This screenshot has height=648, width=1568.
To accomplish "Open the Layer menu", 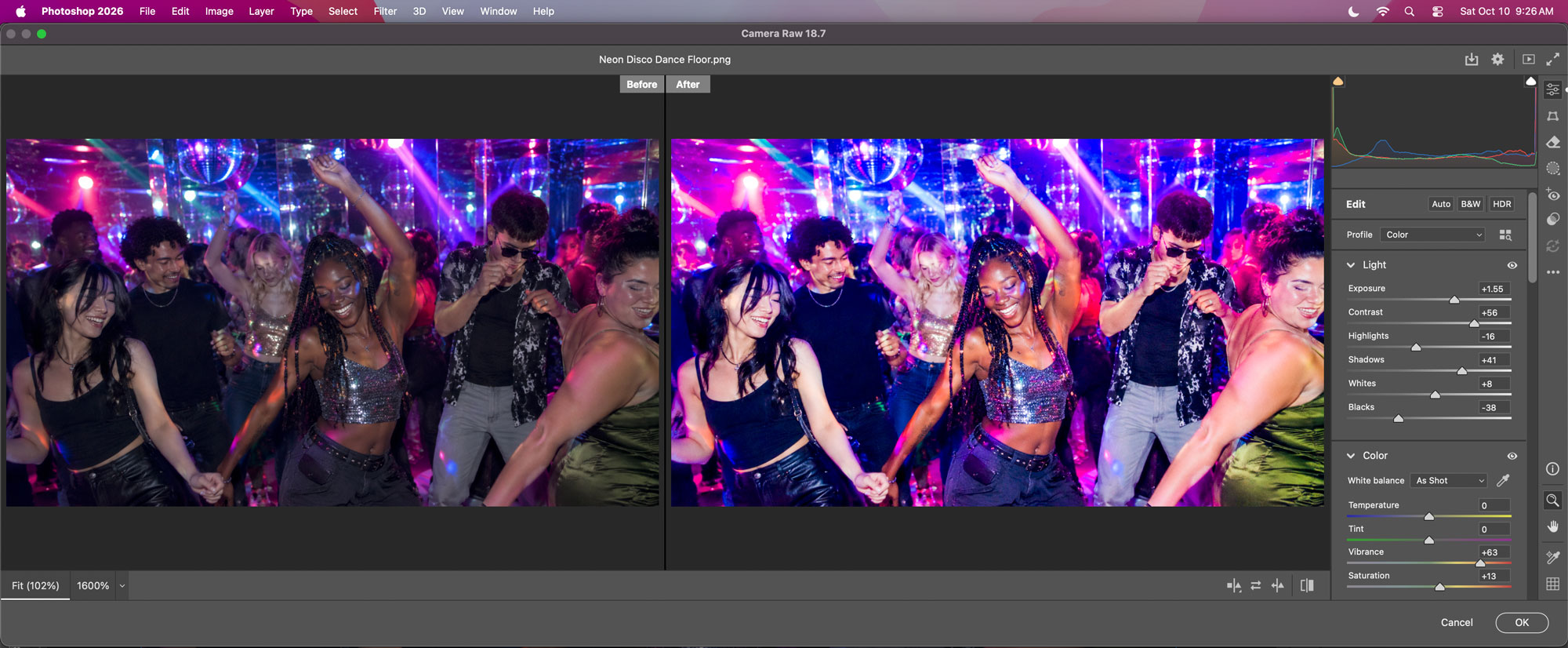I will click(261, 11).
